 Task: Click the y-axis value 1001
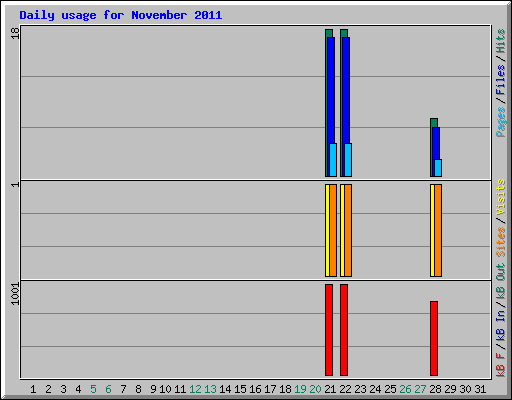[15, 294]
